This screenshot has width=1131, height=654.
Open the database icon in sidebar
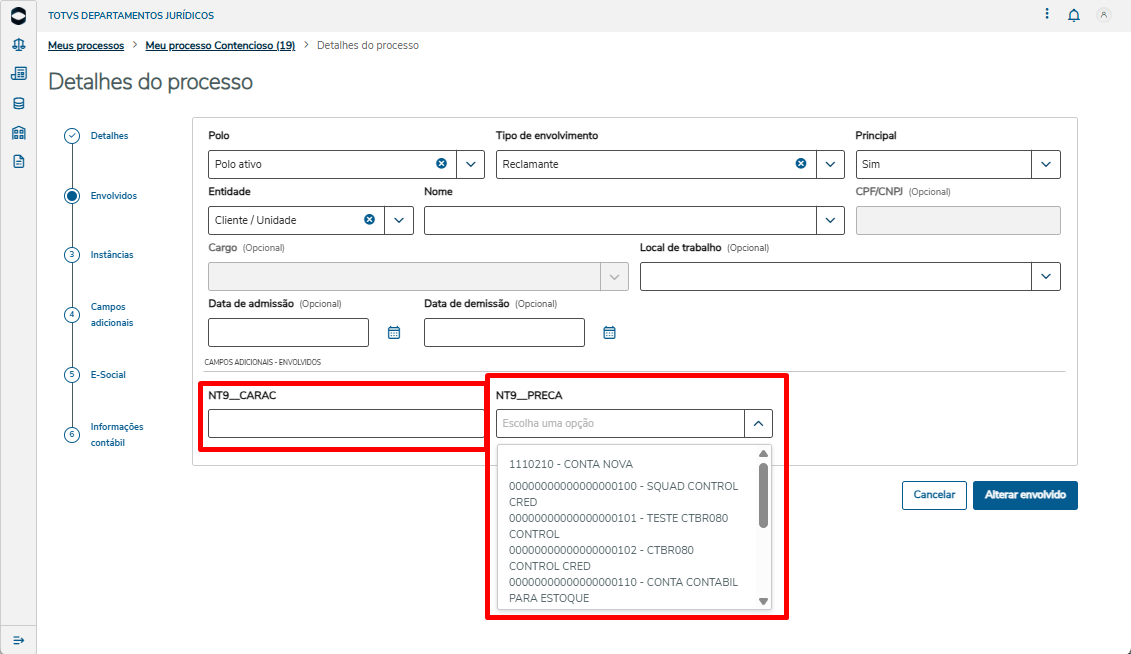18,103
